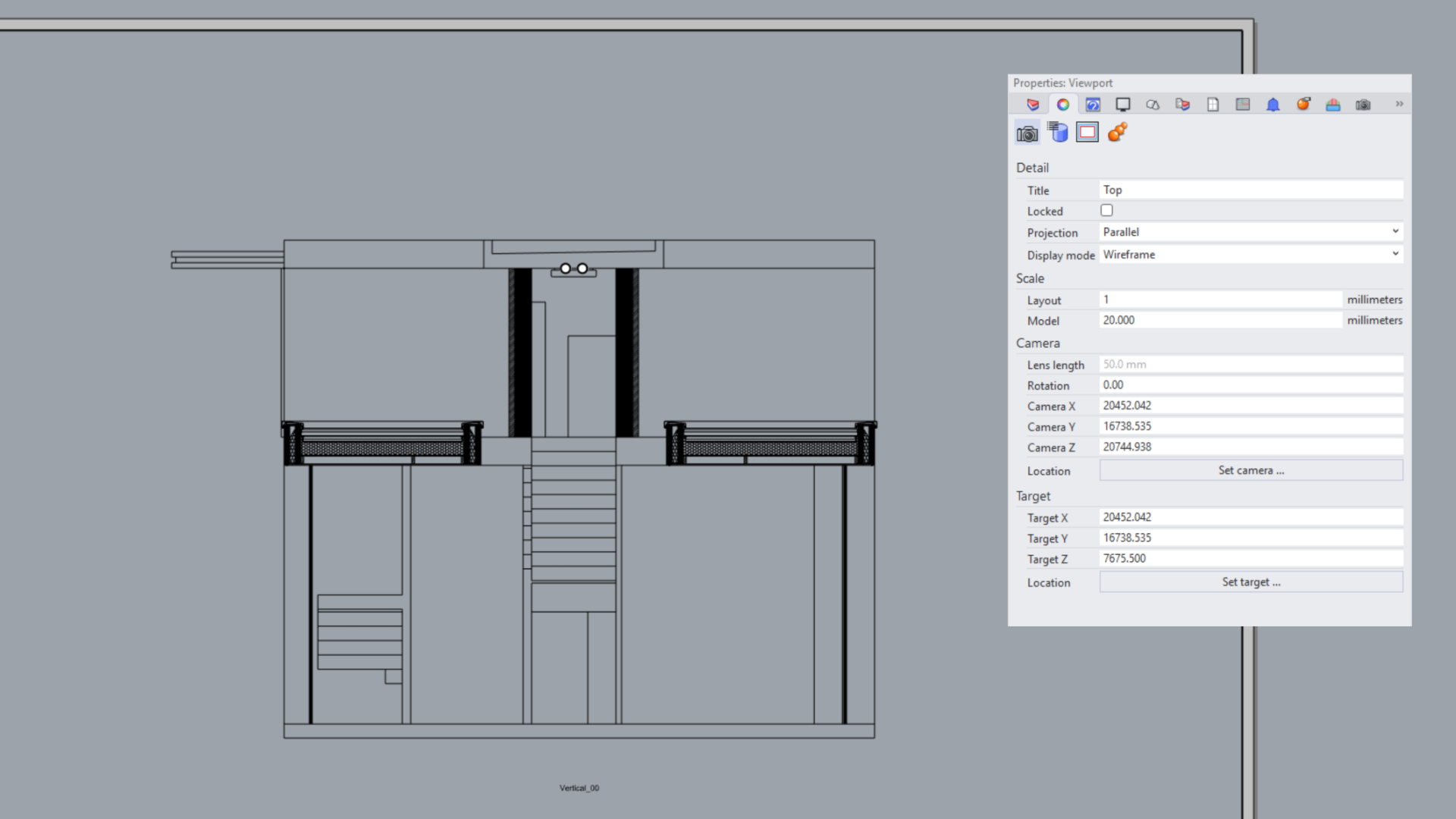Screen dimensions: 1456x819
Task: Select the viewport camera properties icon
Action: pyautogui.click(x=1028, y=133)
